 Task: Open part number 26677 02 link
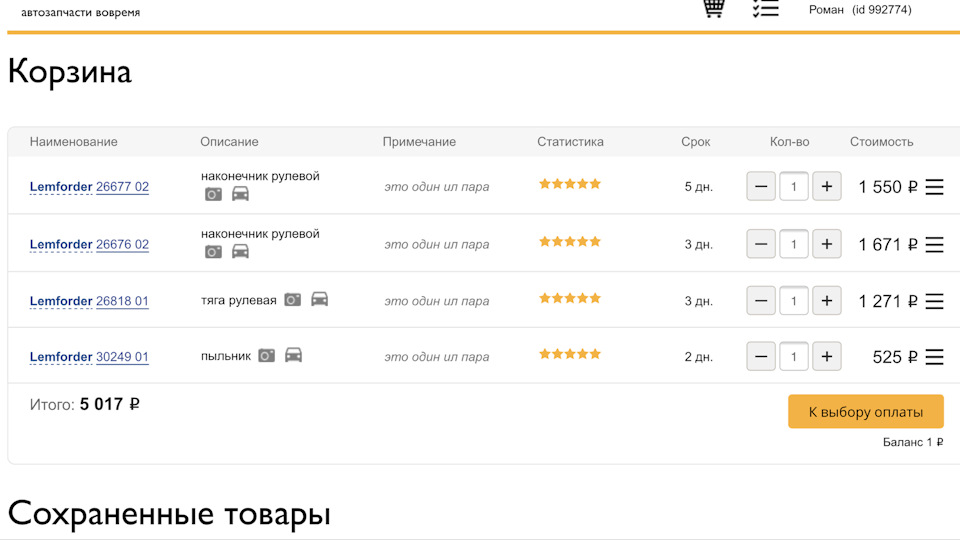click(122, 187)
